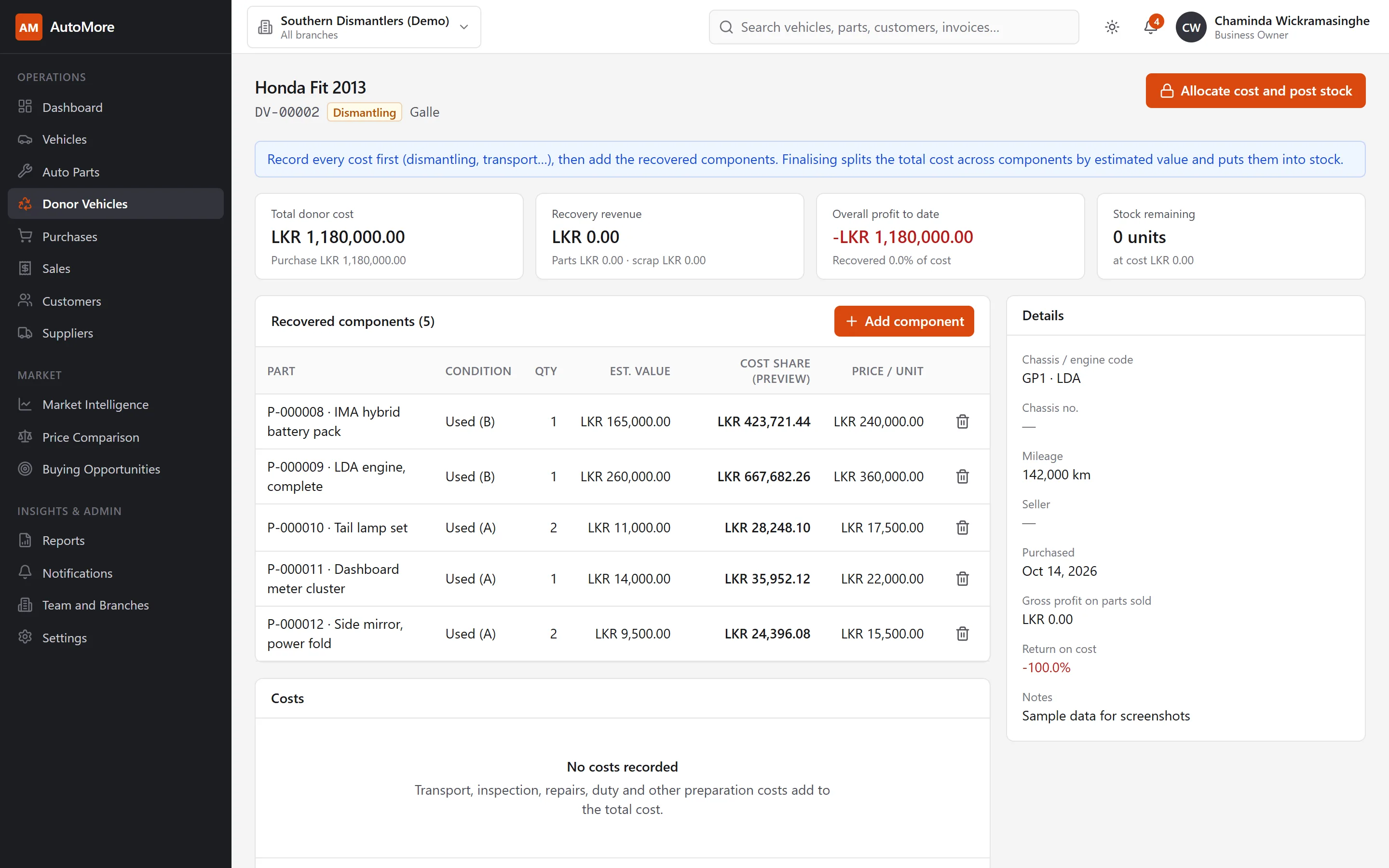Screen dimensions: 1389x868
Task: Open Team and Branches
Action: [115, 605]
